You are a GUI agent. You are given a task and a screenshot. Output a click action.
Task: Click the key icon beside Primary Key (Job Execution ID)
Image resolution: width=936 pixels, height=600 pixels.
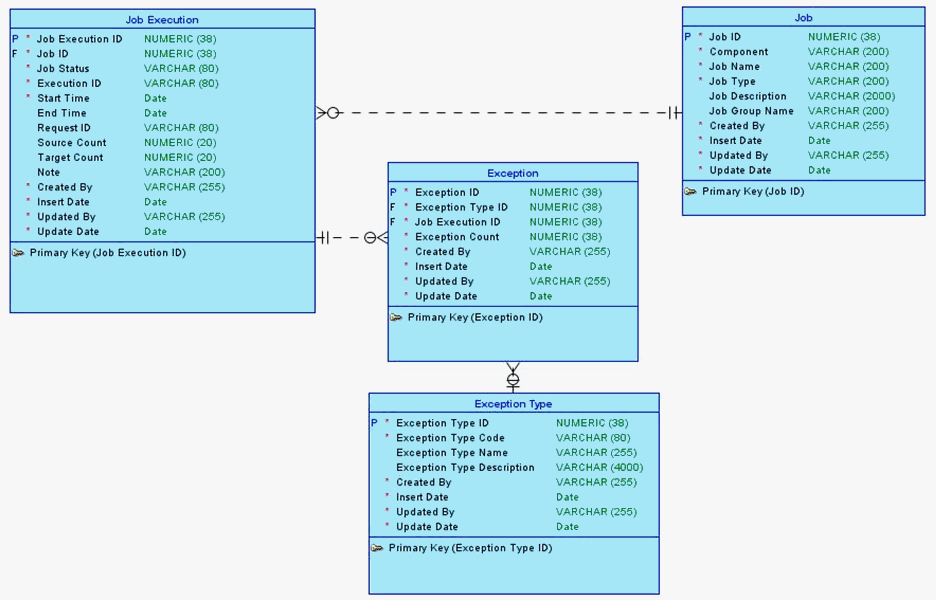point(19,253)
